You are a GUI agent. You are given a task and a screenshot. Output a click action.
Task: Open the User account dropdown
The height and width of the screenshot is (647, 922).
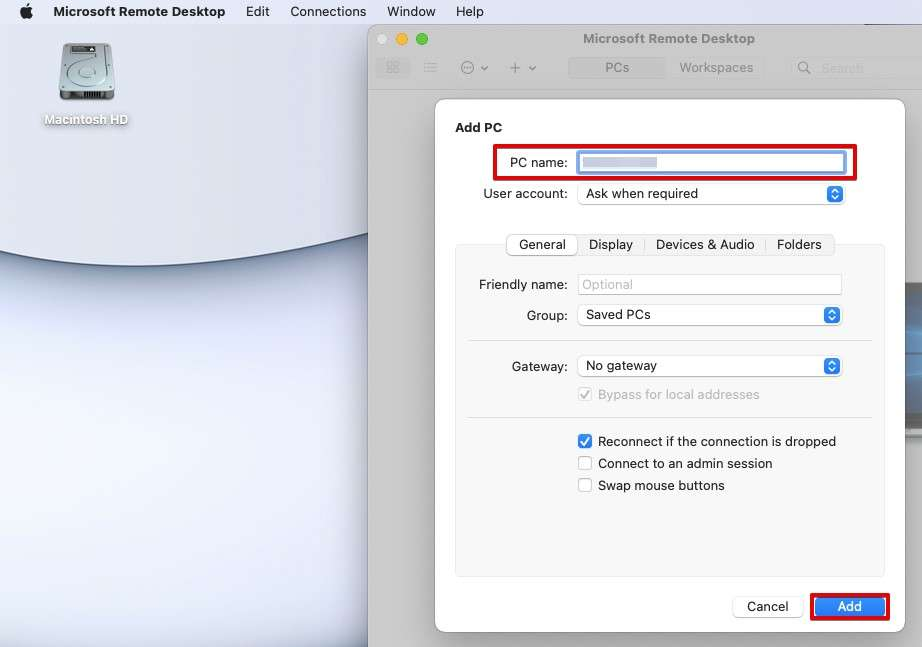[710, 194]
